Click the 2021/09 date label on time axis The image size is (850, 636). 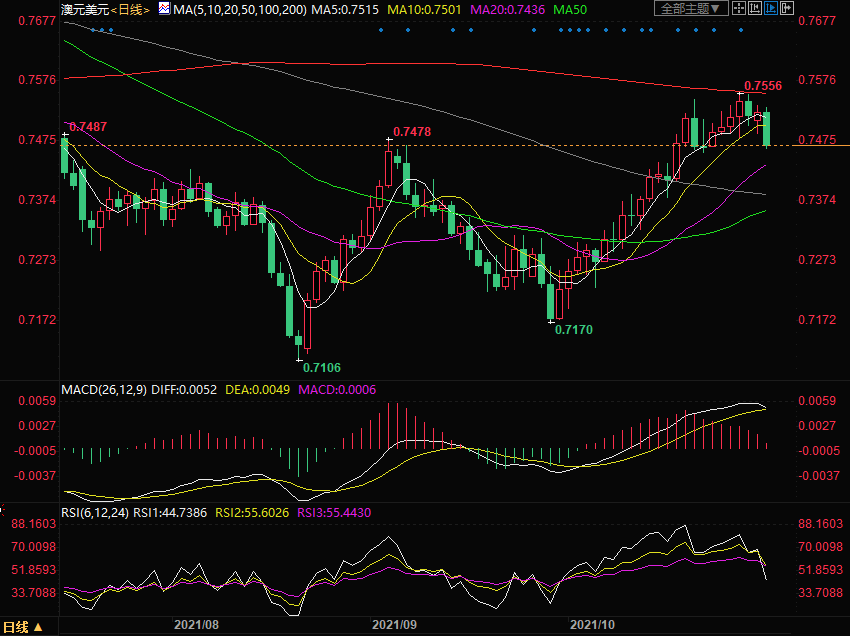[394, 624]
